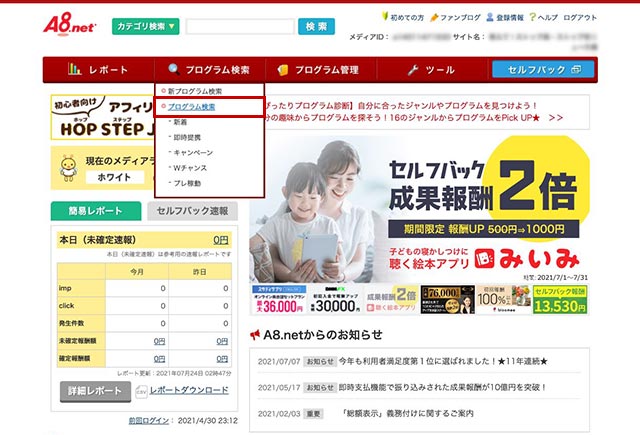Select the 36,000円 banner thumbnail

[x=279, y=300]
